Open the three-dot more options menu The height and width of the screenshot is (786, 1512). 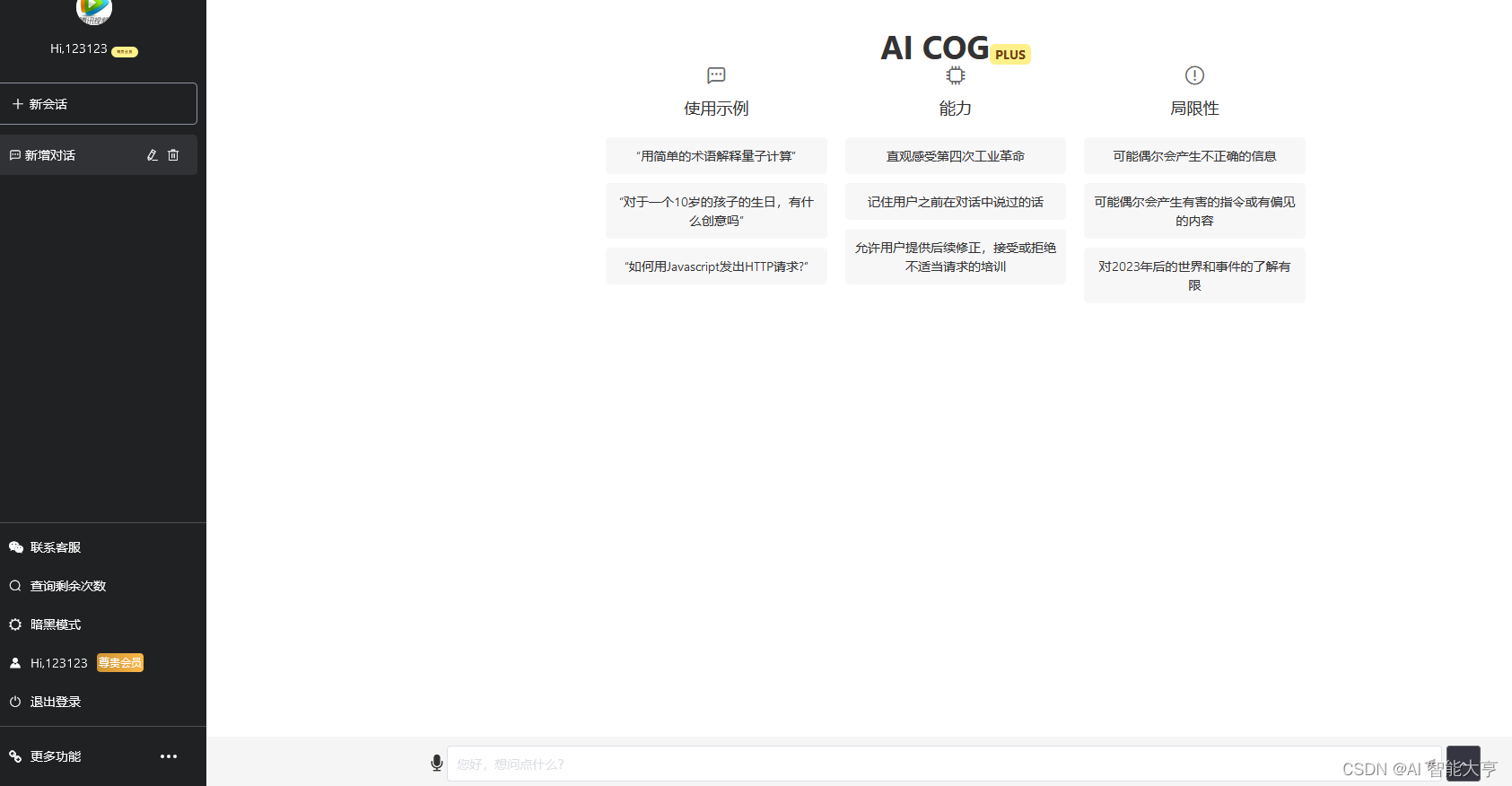[169, 756]
